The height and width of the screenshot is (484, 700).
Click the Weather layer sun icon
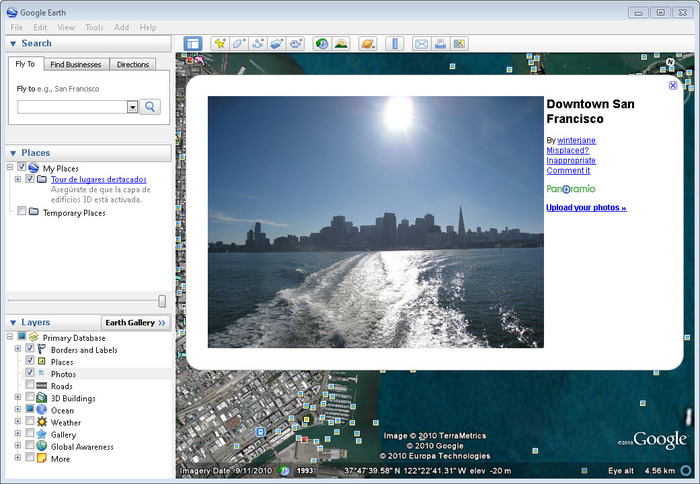42,422
